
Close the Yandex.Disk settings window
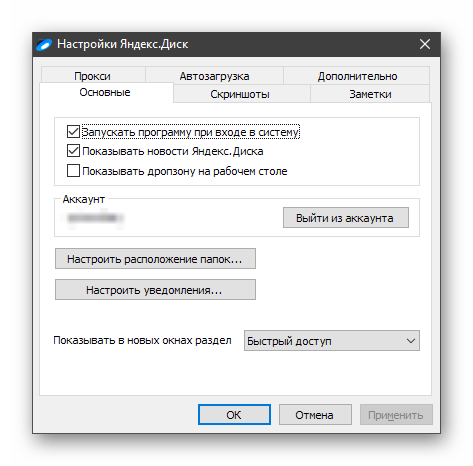click(x=425, y=44)
